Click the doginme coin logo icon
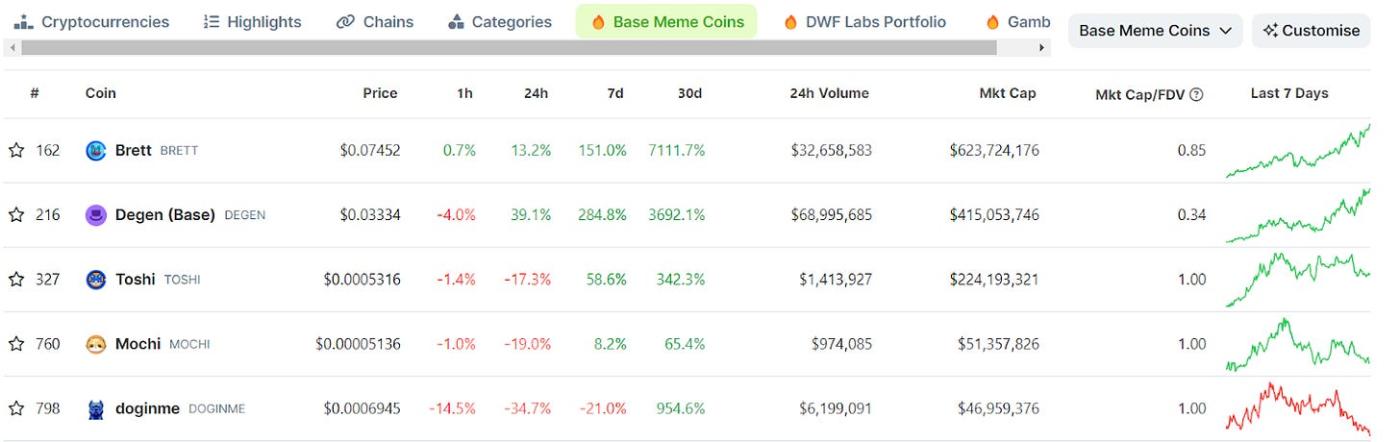The height and width of the screenshot is (442, 1400). click(96, 408)
